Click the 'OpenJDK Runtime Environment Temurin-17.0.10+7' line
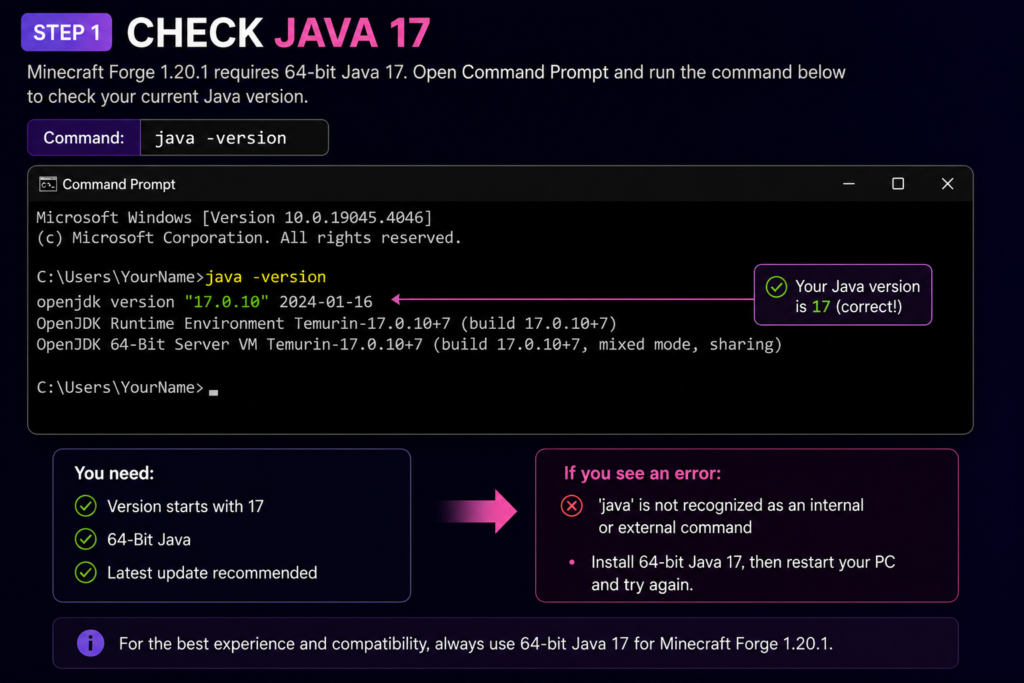 (327, 323)
